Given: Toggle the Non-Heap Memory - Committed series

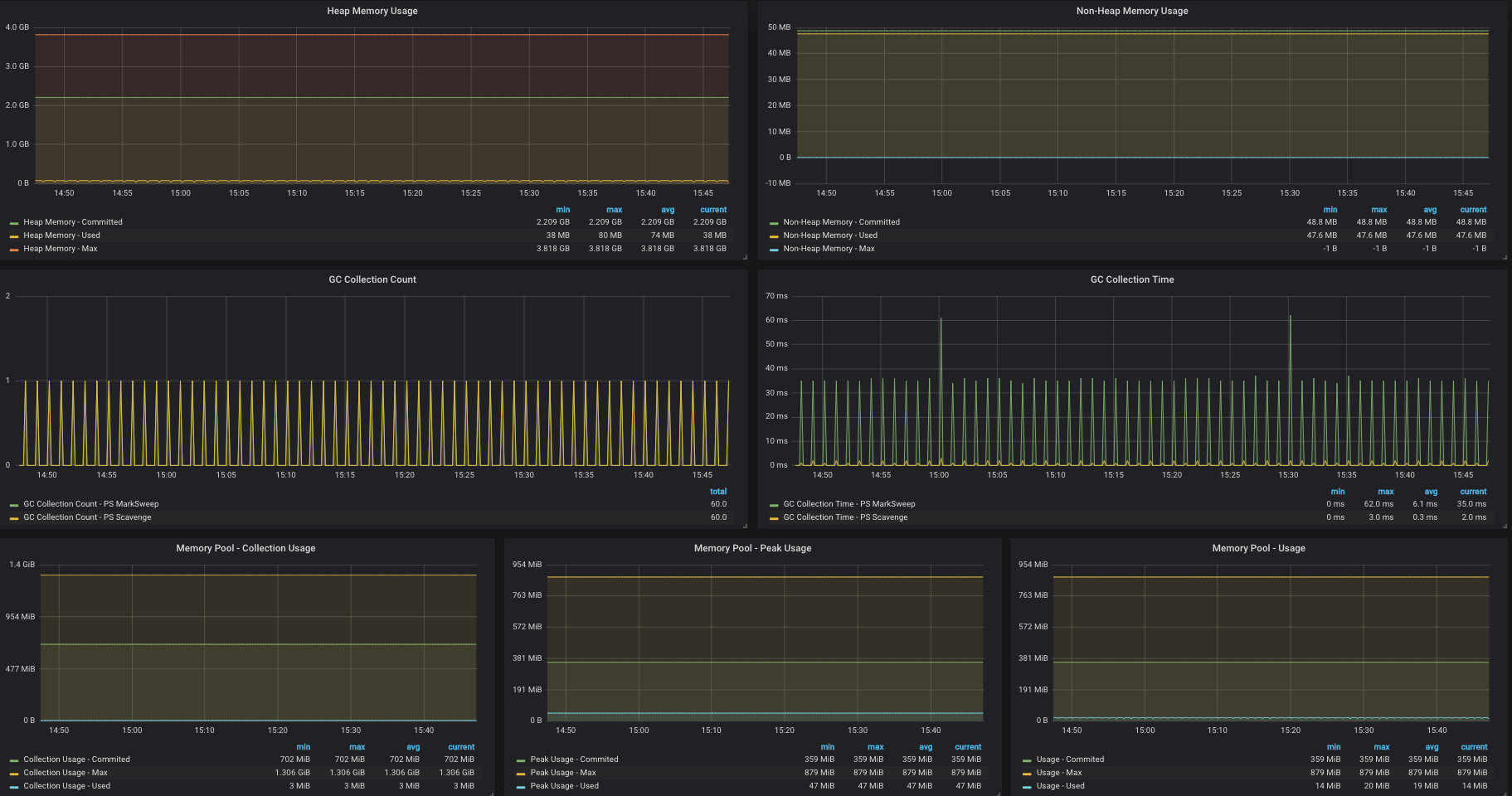Looking at the screenshot, I should pos(841,222).
